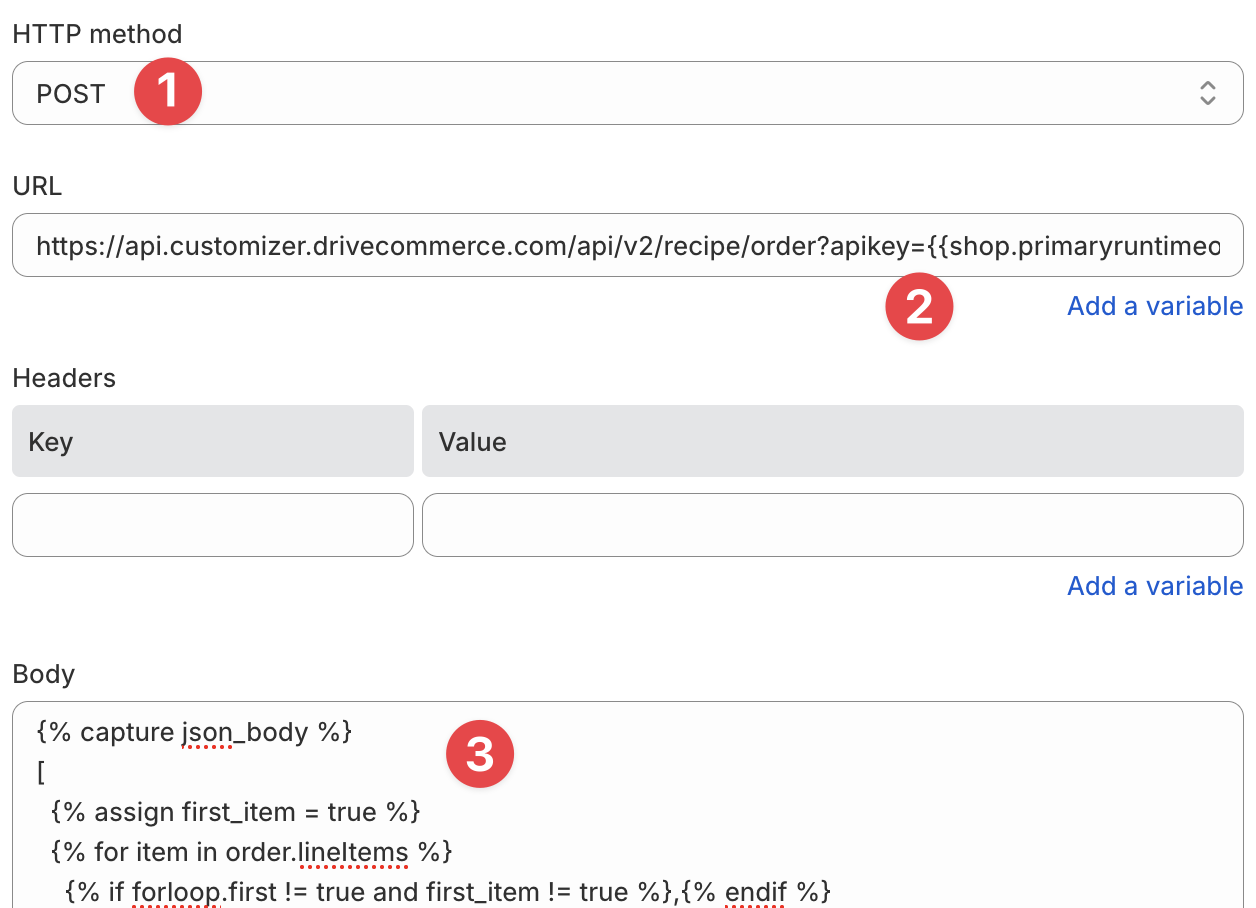This screenshot has height=908, width=1256.
Task: Click the Body section label
Action: 44,674
